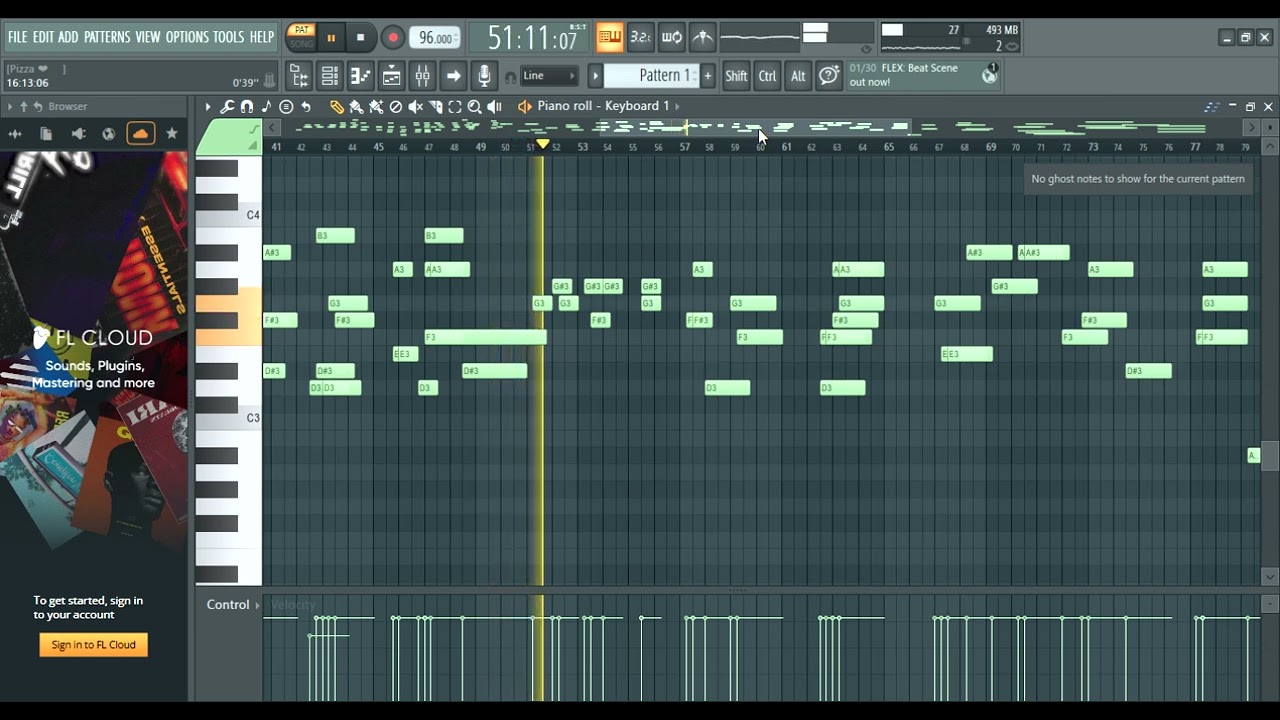Choose the select tool dashed square icon
This screenshot has height=720, width=1280.
point(455,106)
